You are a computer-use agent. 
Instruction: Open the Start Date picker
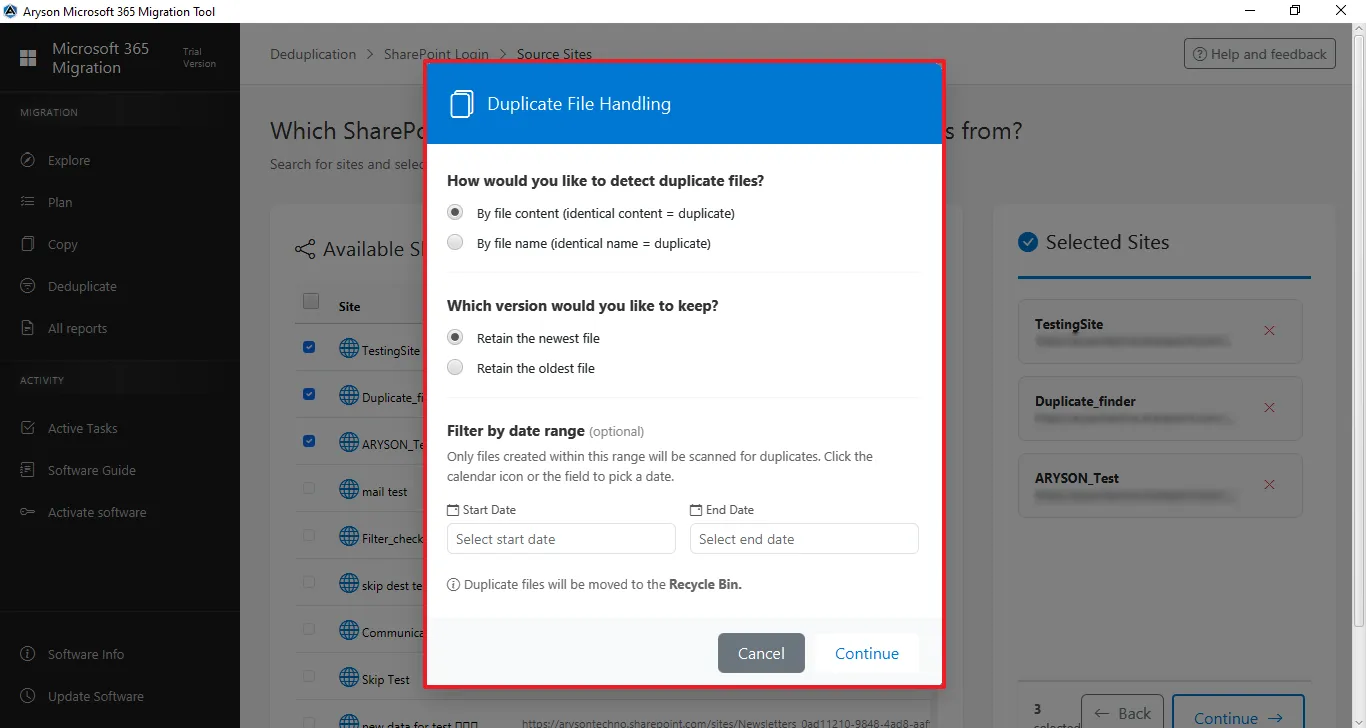pyautogui.click(x=560, y=538)
